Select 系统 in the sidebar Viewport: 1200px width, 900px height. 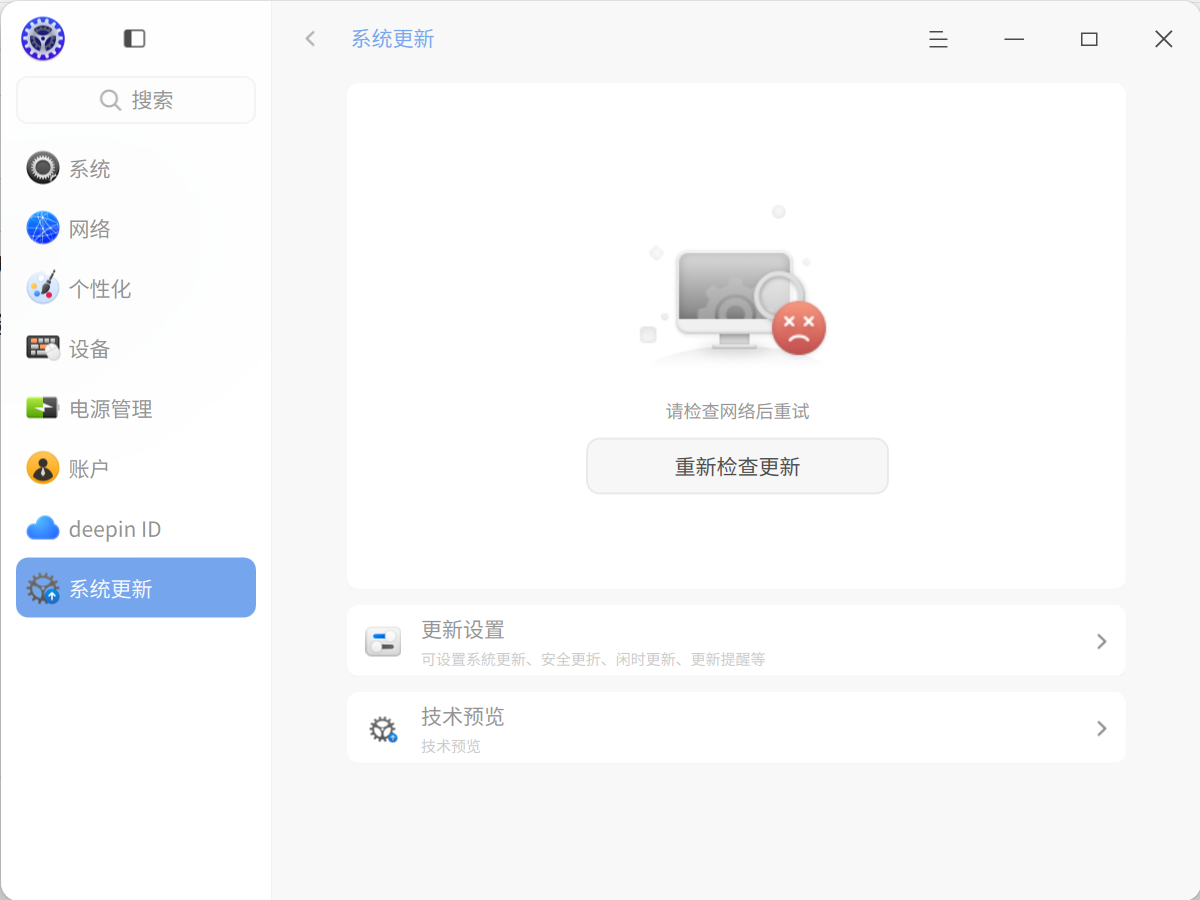point(136,168)
